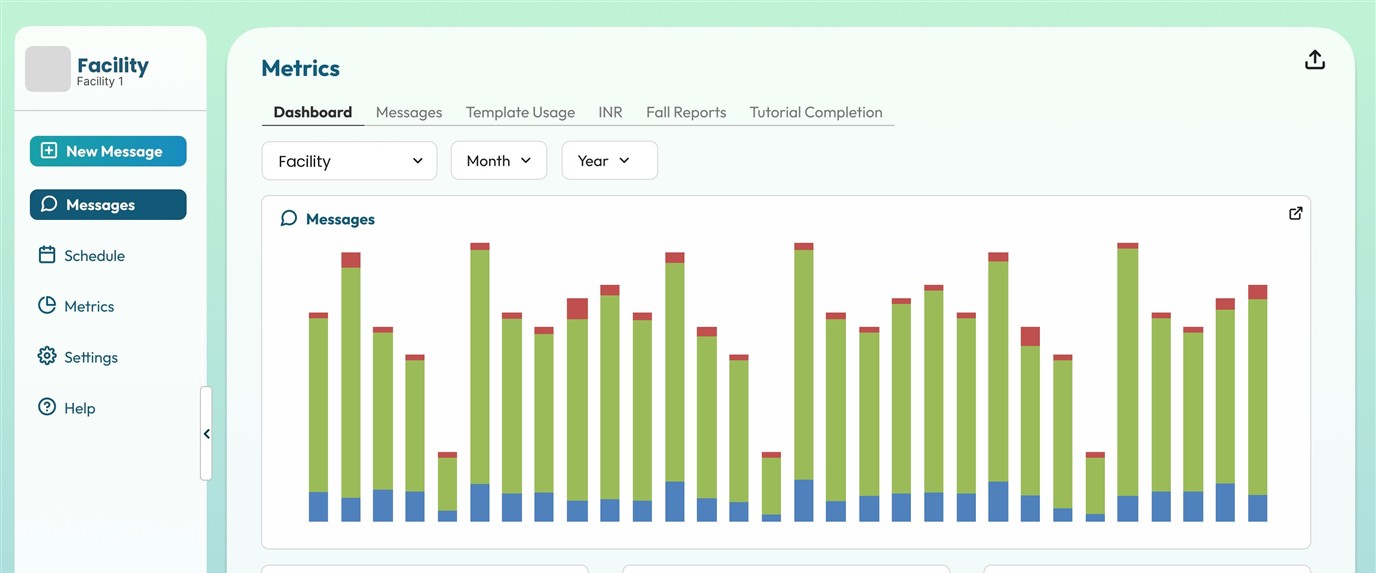Click the gear icon next to Settings
1376x573 pixels.
(47, 356)
